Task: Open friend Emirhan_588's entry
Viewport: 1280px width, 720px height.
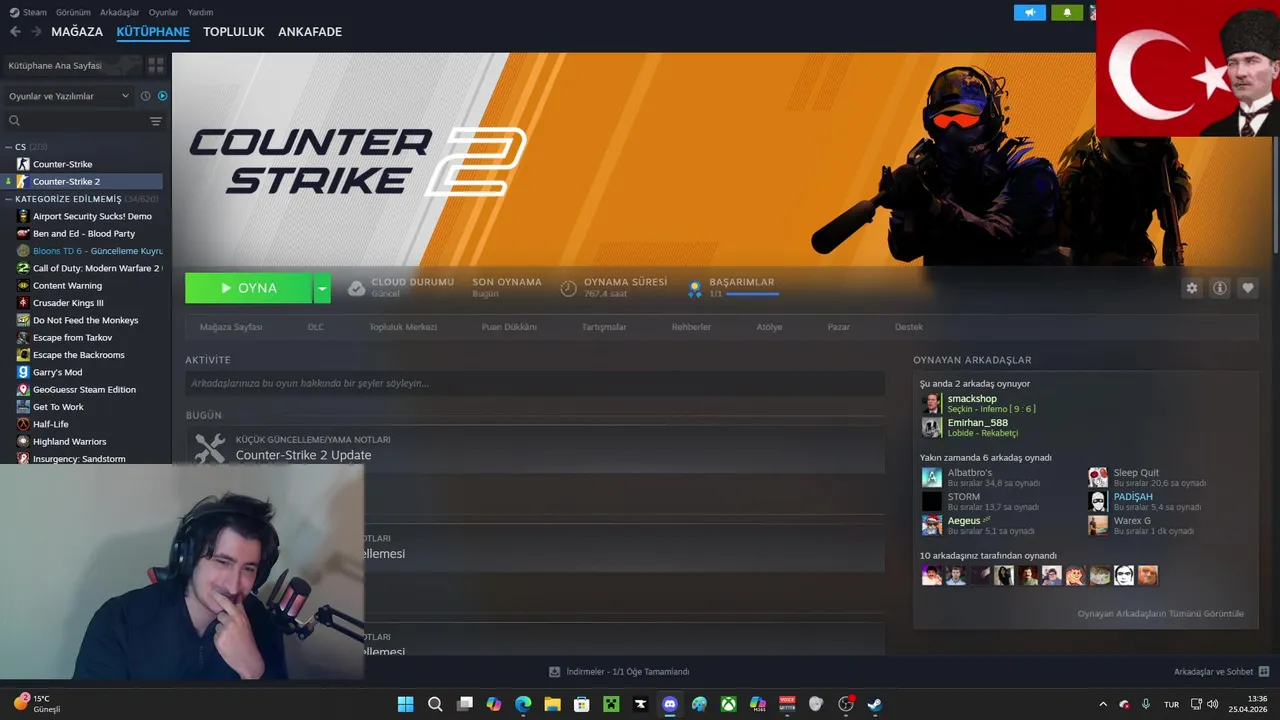Action: 977,423
